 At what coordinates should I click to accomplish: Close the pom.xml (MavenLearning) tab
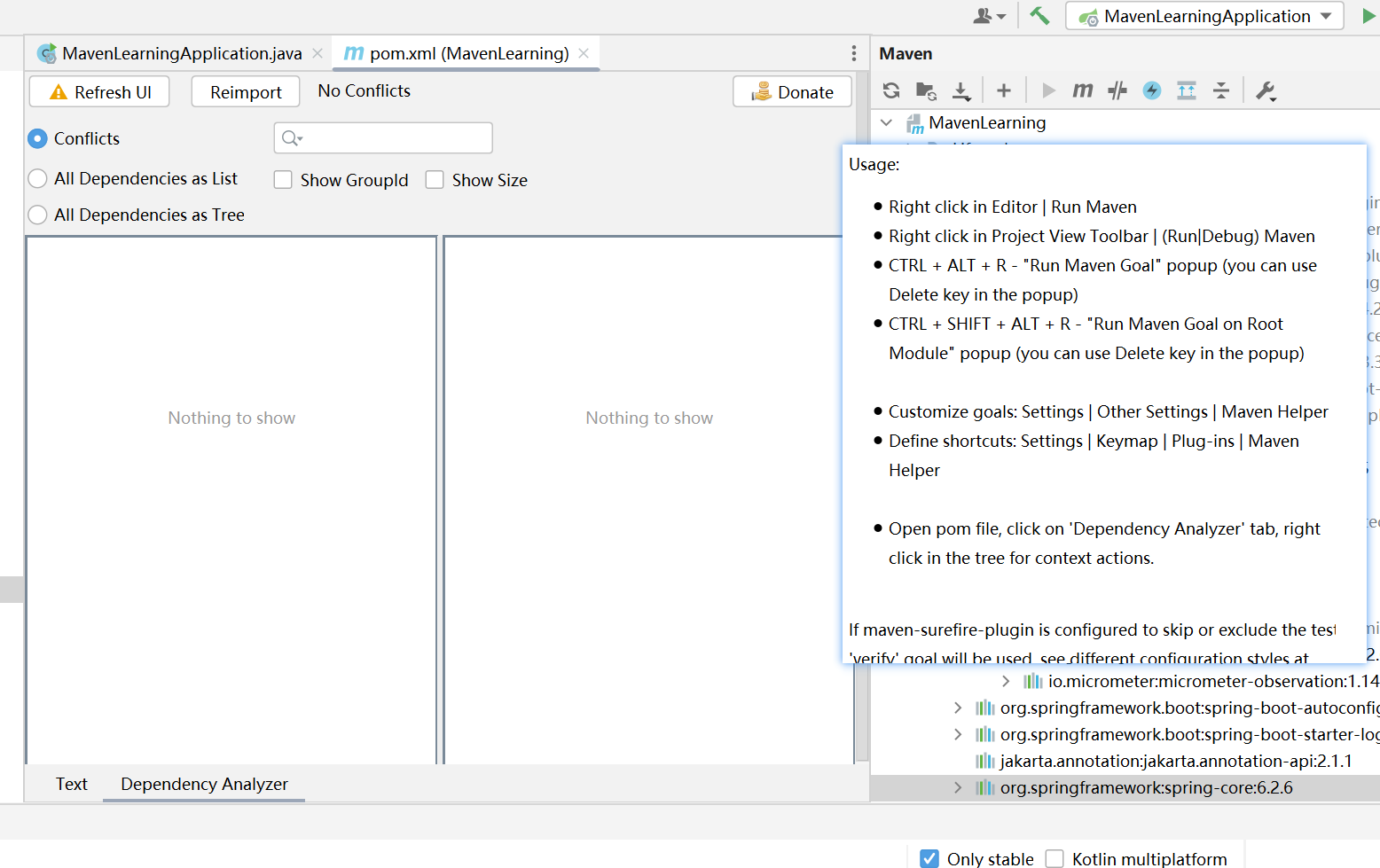tap(584, 53)
